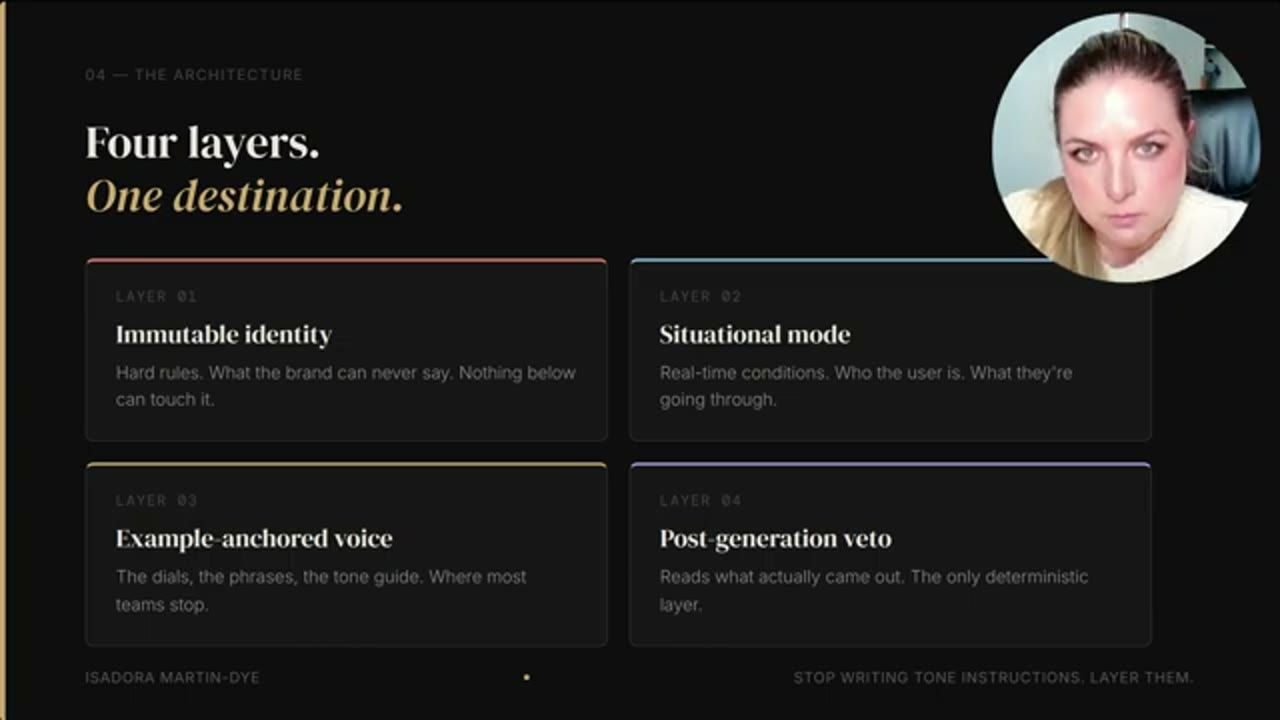
Task: Click the LAYER 04 label
Action: click(700, 501)
